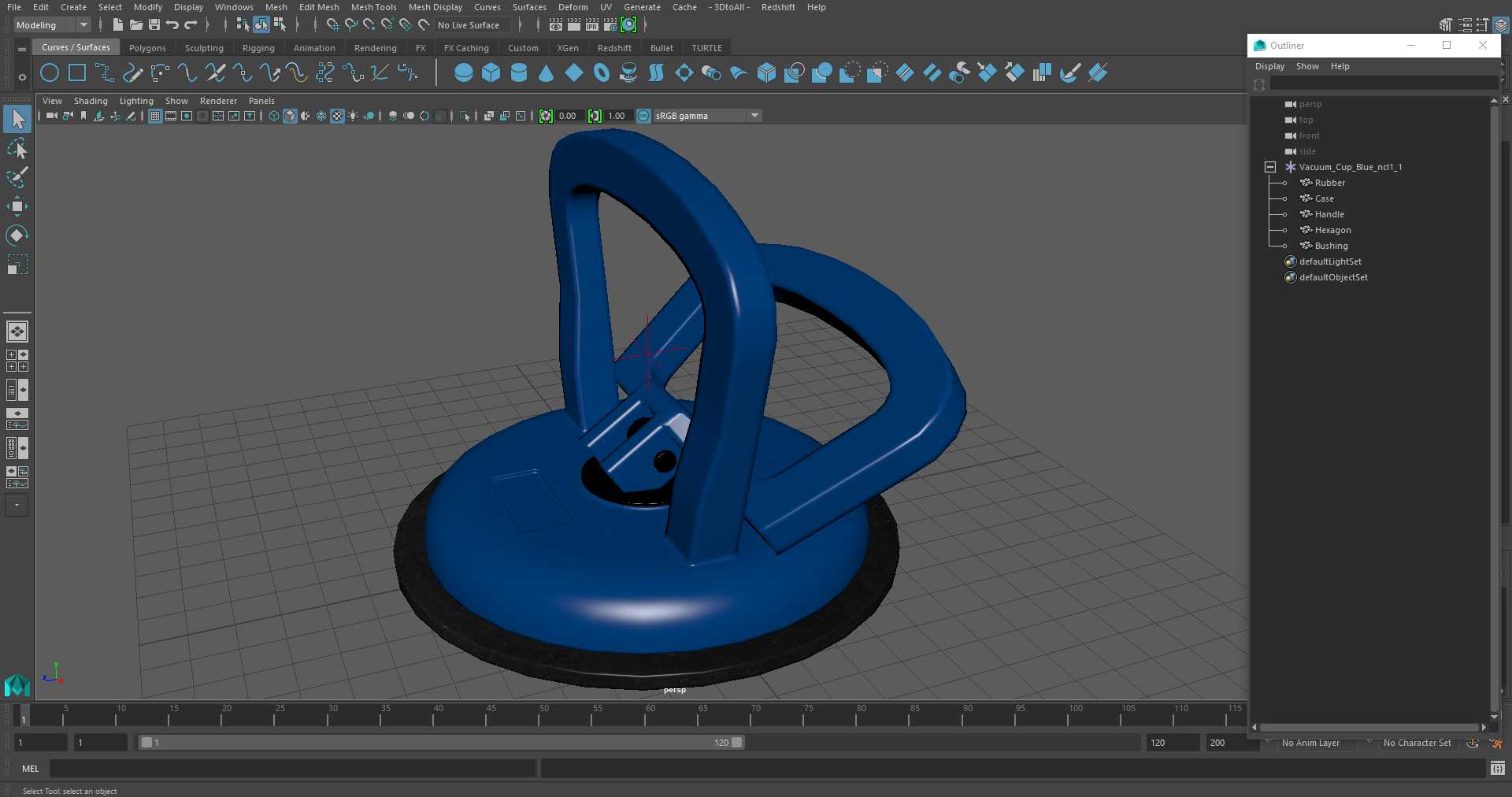Select the Handle mesh in Outliner
This screenshot has width=1512, height=797.
(x=1329, y=214)
